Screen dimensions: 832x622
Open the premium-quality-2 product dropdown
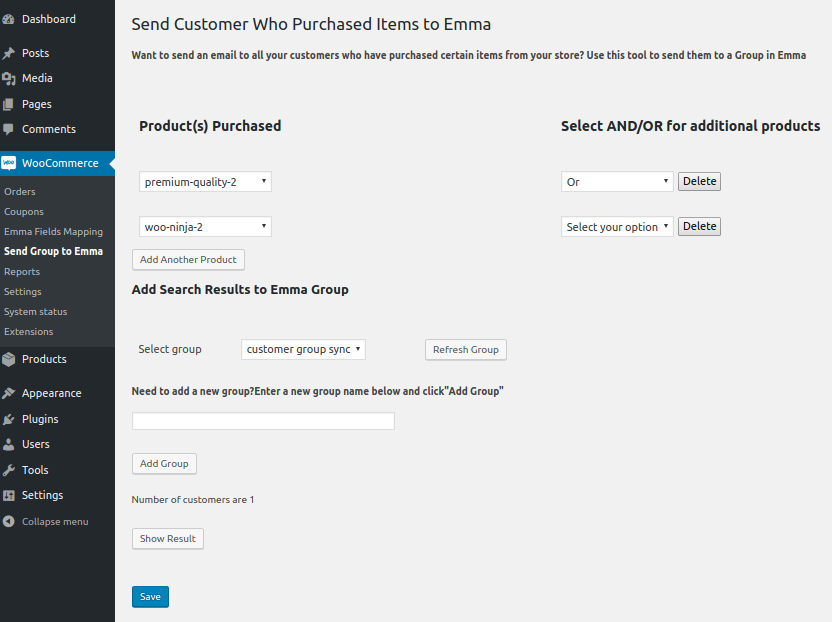(205, 182)
